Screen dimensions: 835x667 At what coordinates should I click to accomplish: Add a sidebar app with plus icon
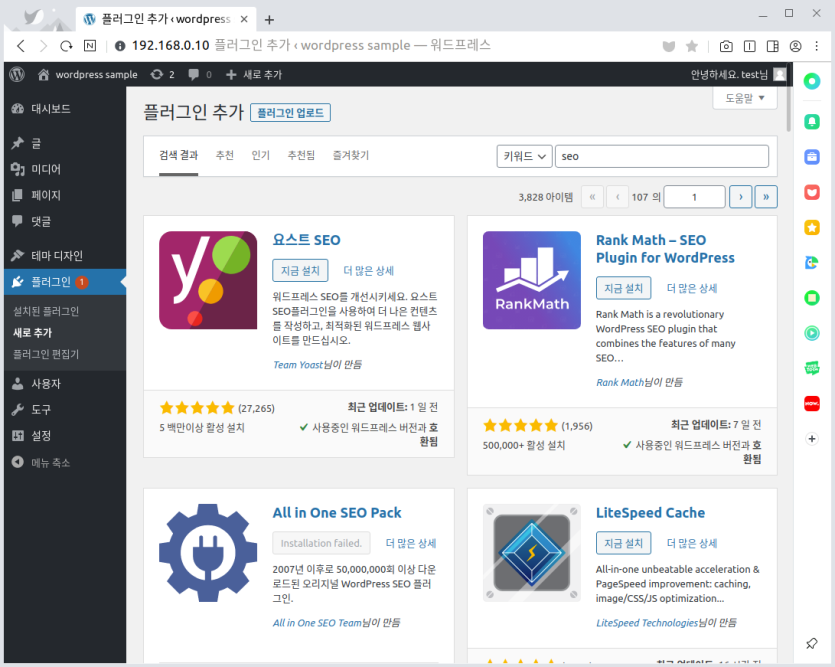click(812, 439)
